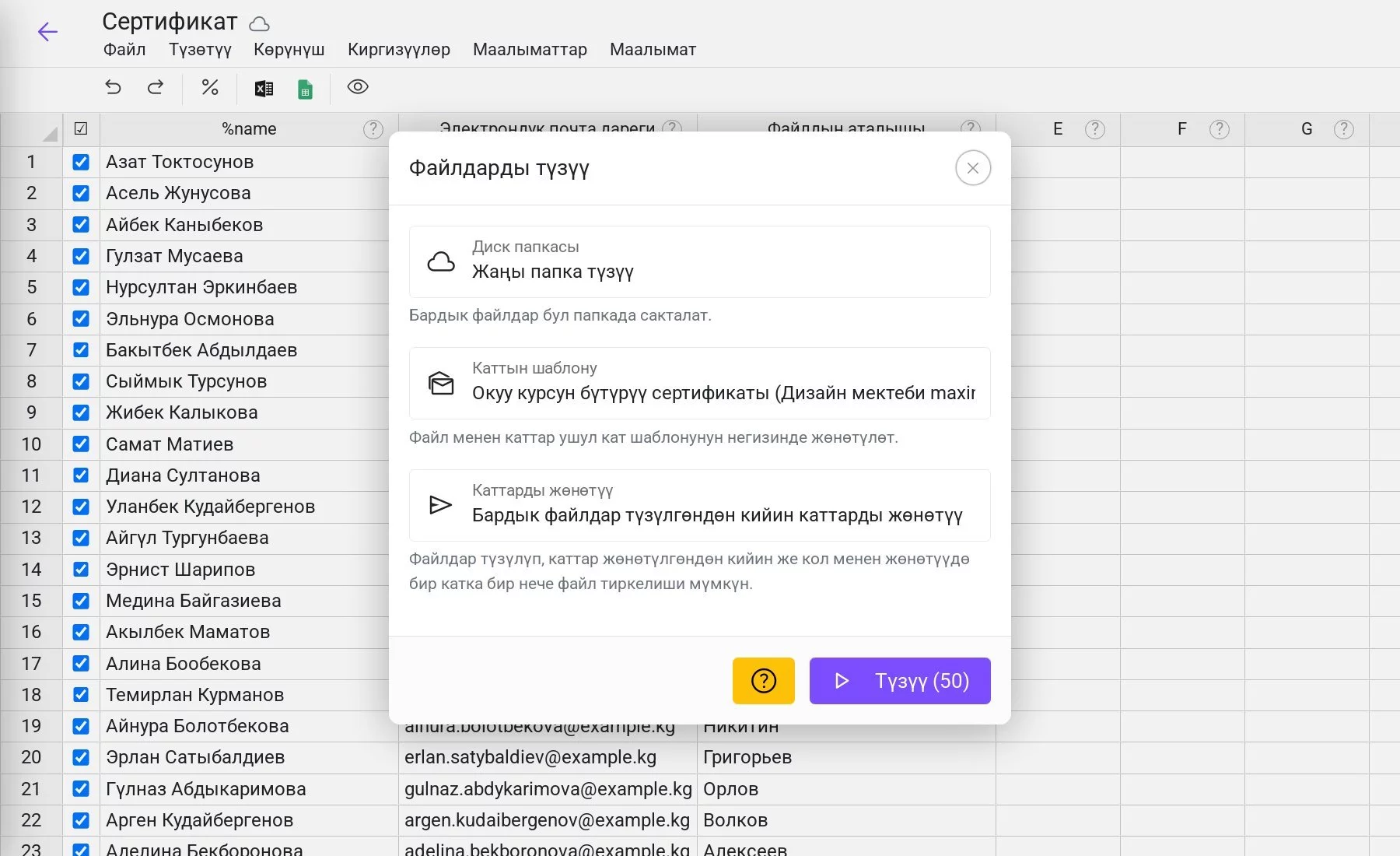Open the percent variables tool
The height and width of the screenshot is (856, 1400).
[x=210, y=87]
